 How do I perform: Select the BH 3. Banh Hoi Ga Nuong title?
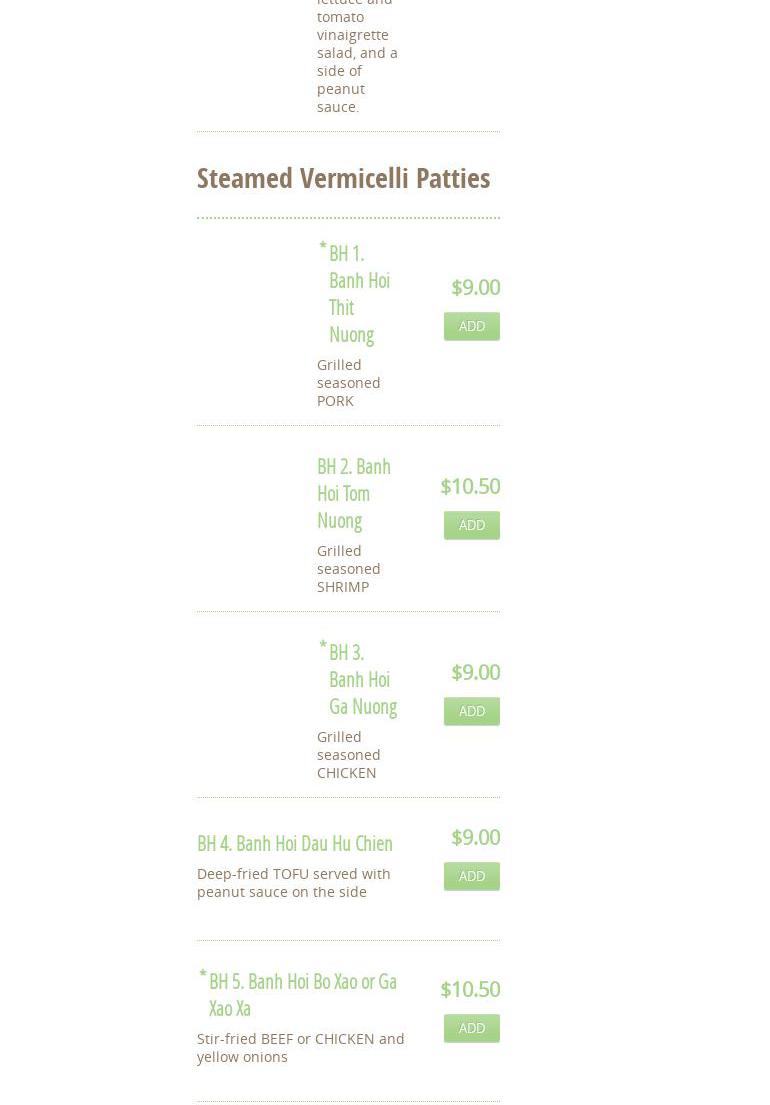(x=362, y=679)
